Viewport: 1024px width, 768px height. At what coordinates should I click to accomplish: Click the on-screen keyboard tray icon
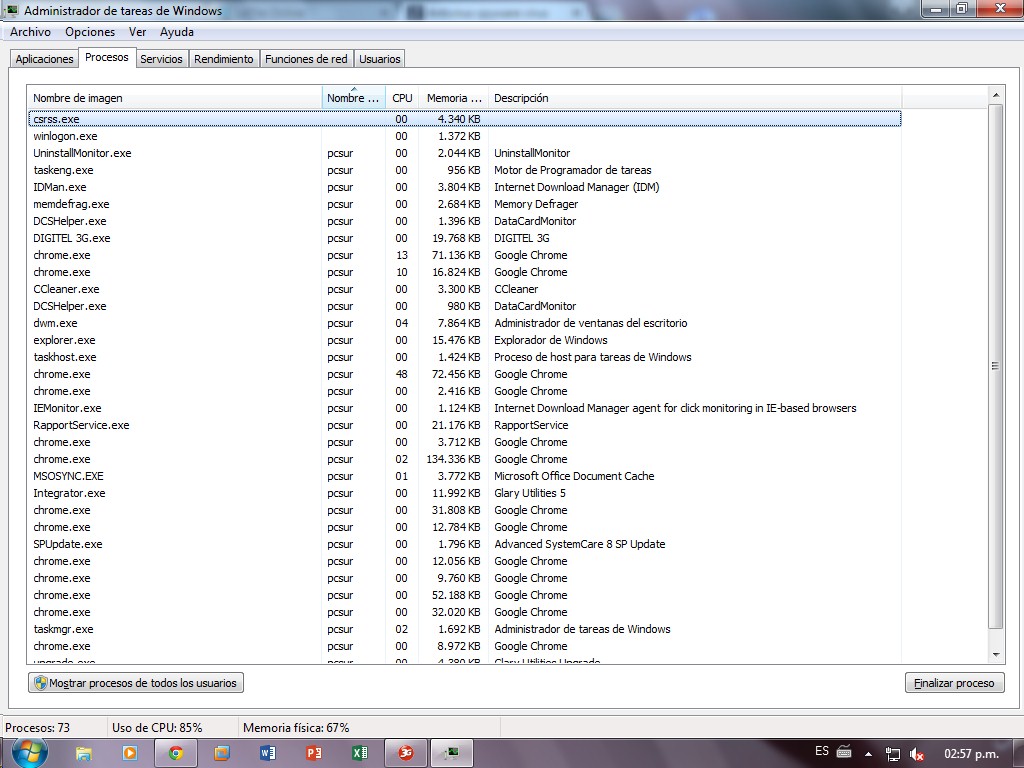[844, 752]
